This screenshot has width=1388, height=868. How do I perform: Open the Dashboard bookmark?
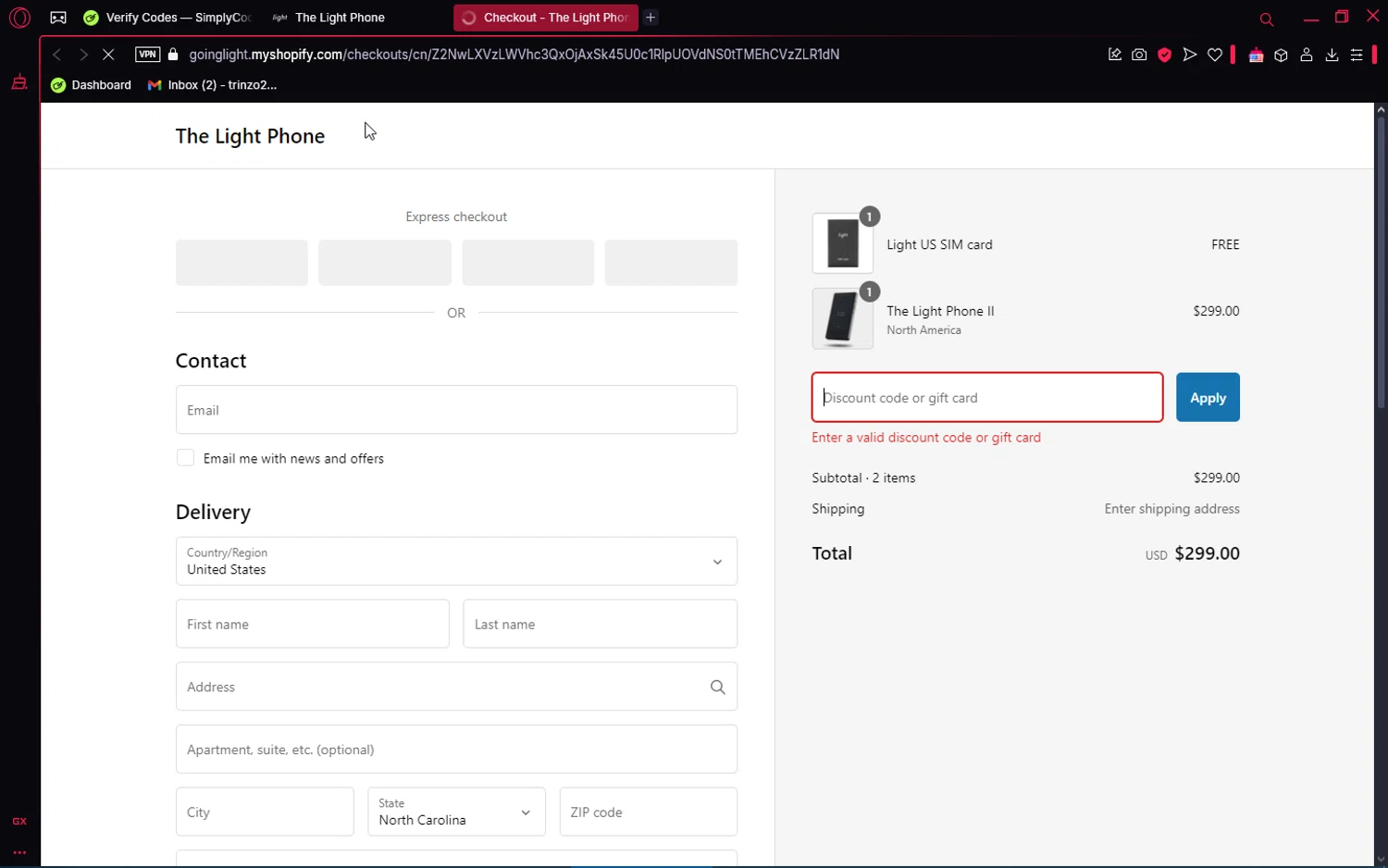(x=92, y=85)
